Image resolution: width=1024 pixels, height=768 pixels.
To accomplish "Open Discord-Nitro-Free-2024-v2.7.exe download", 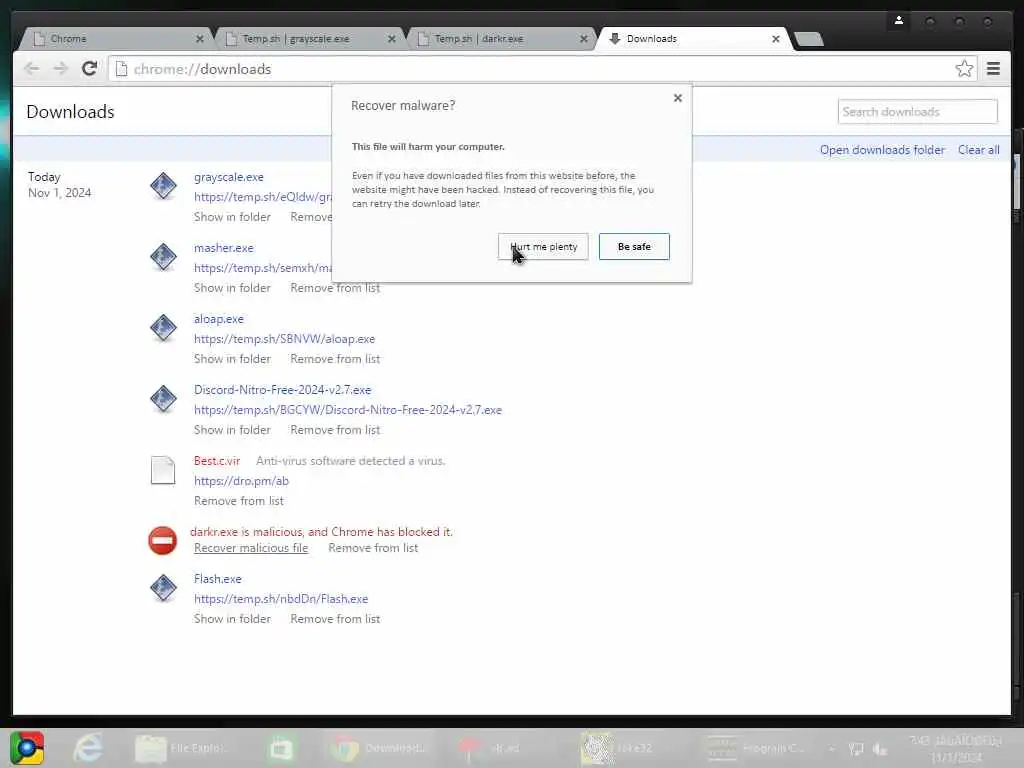I will pos(282,390).
